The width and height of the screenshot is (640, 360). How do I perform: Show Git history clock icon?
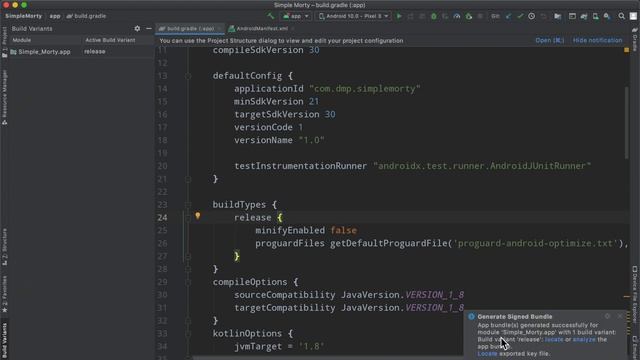[x=531, y=16]
